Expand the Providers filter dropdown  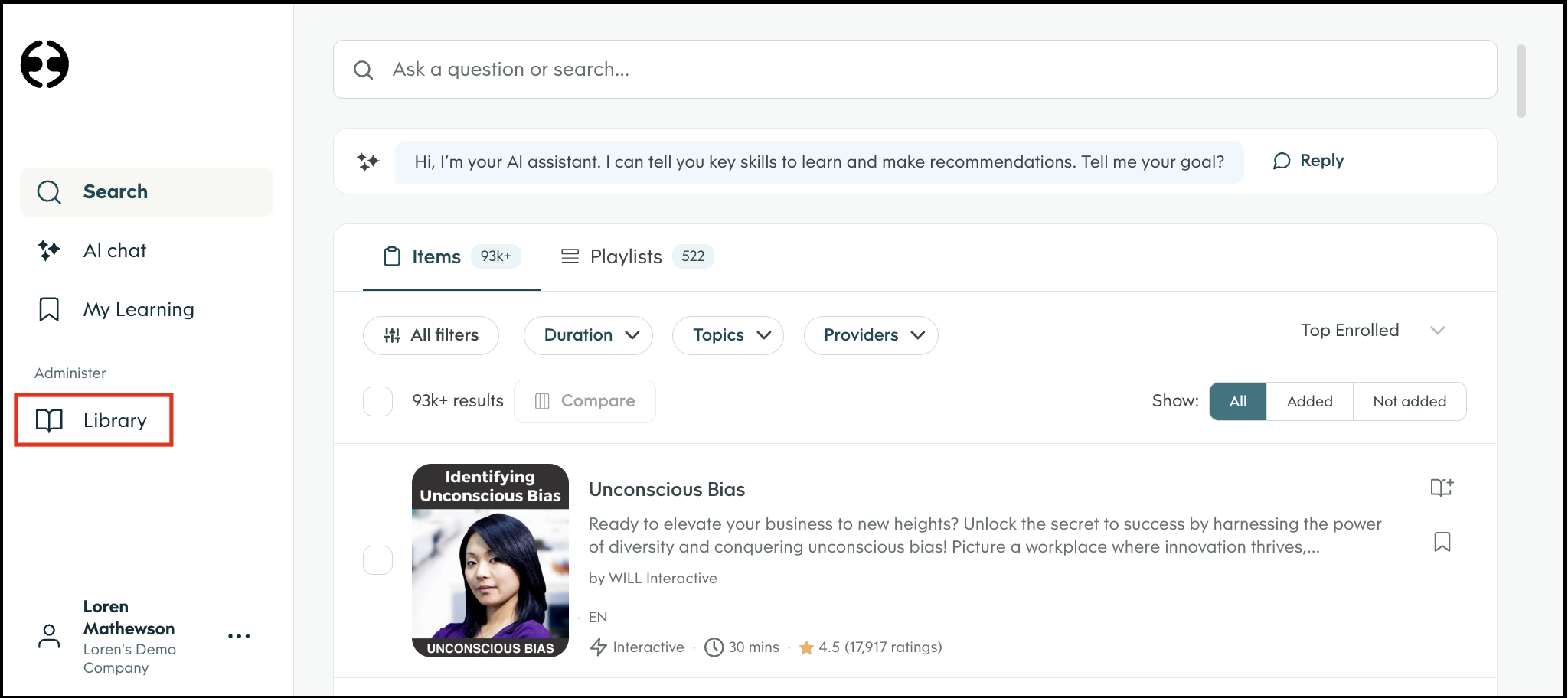coord(871,335)
